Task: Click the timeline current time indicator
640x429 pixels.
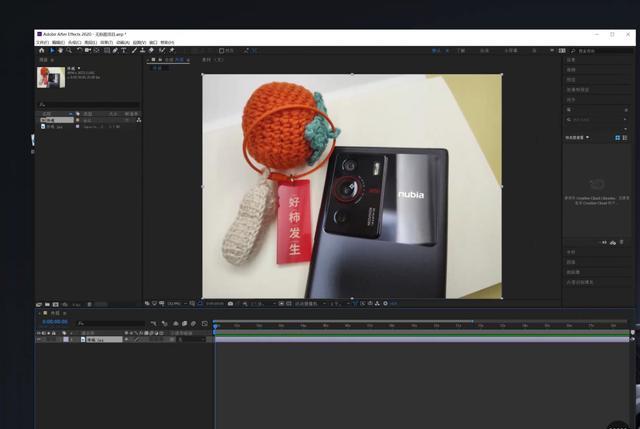Action: coord(215,325)
